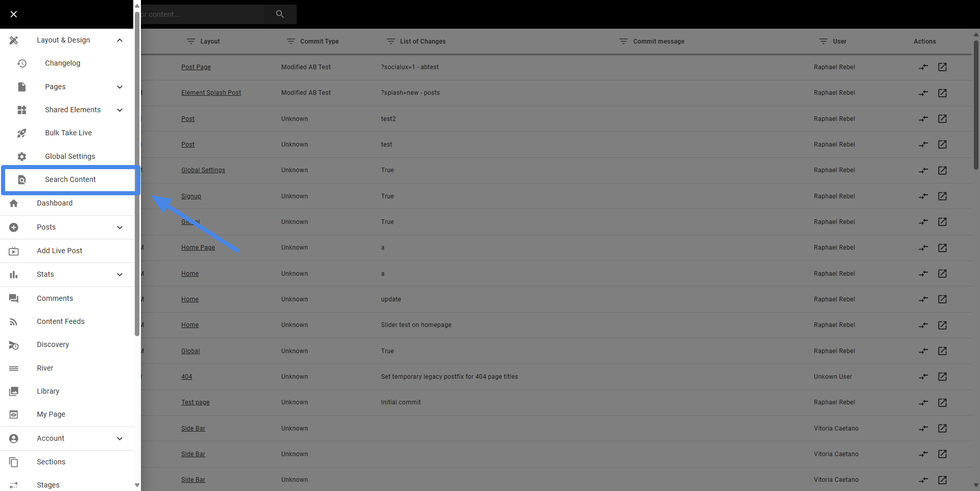
Task: Click the search magnifier icon
Action: (280, 14)
